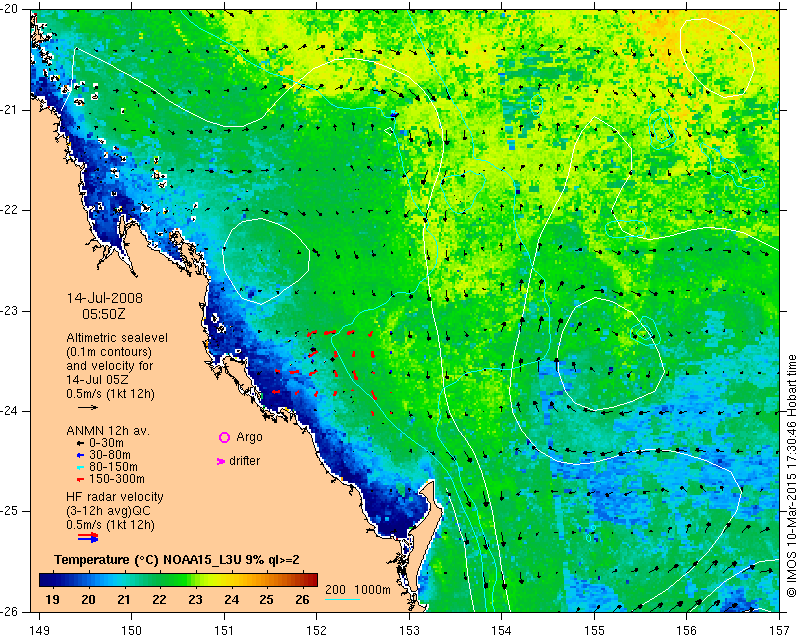Click the time label 05:50Z
Screen dimensions: 800x640
[104, 314]
